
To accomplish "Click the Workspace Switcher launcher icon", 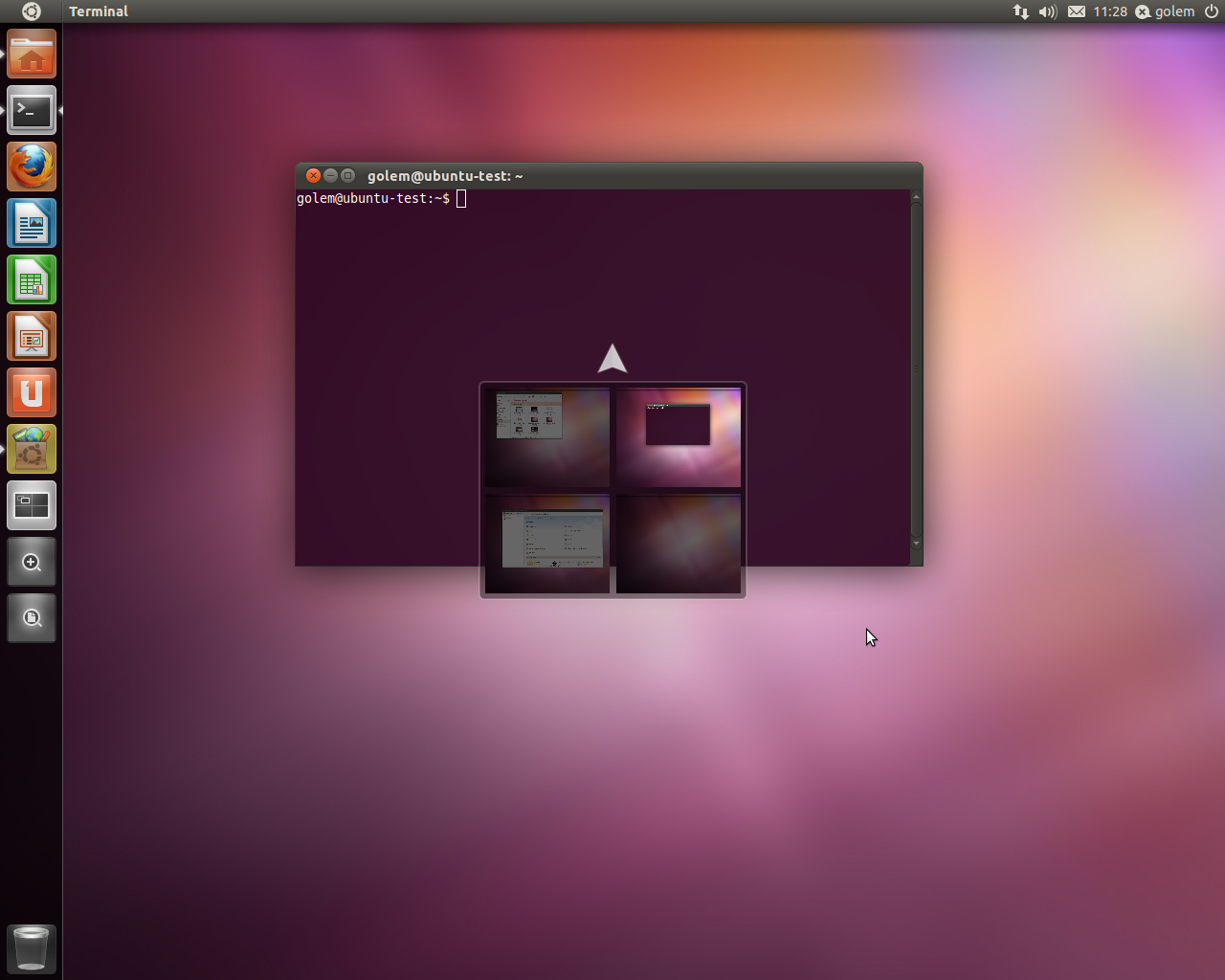I will pyautogui.click(x=32, y=506).
